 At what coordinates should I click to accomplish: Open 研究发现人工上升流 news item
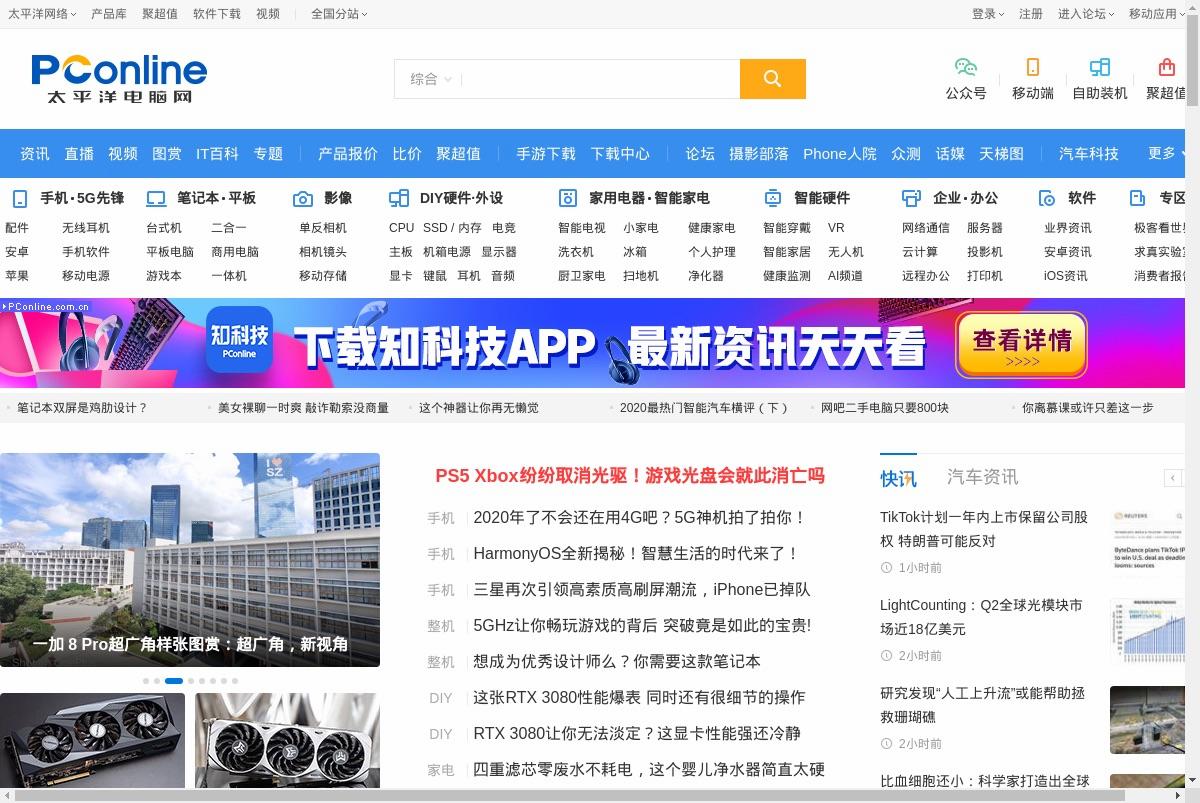[x=982, y=705]
